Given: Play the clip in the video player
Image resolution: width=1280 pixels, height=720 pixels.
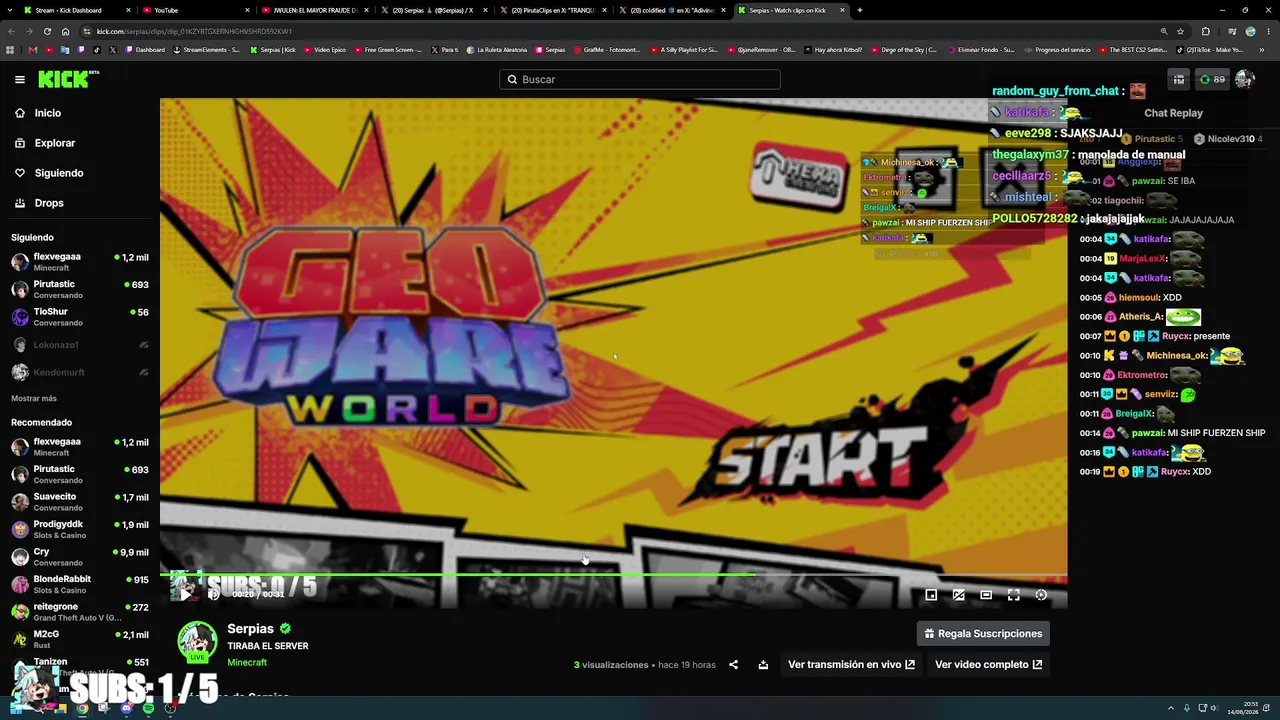Looking at the screenshot, I should tap(185, 594).
